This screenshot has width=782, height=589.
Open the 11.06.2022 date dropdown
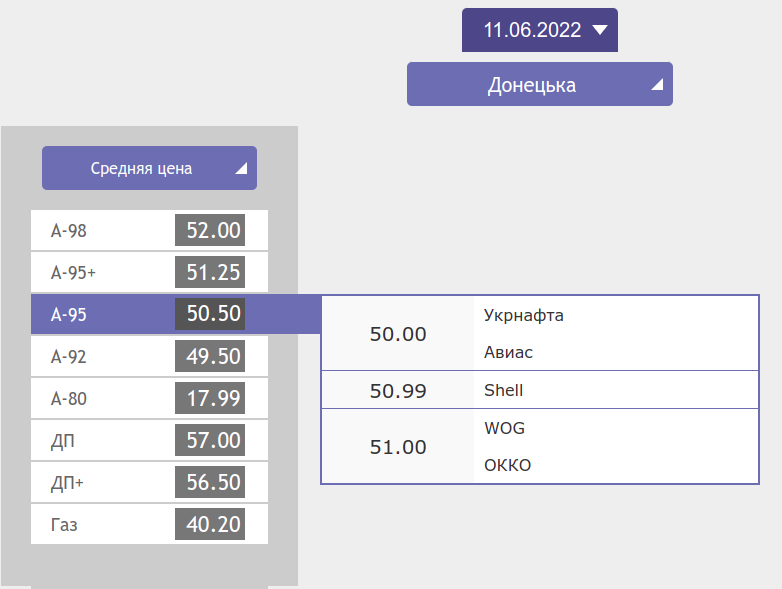(539, 30)
